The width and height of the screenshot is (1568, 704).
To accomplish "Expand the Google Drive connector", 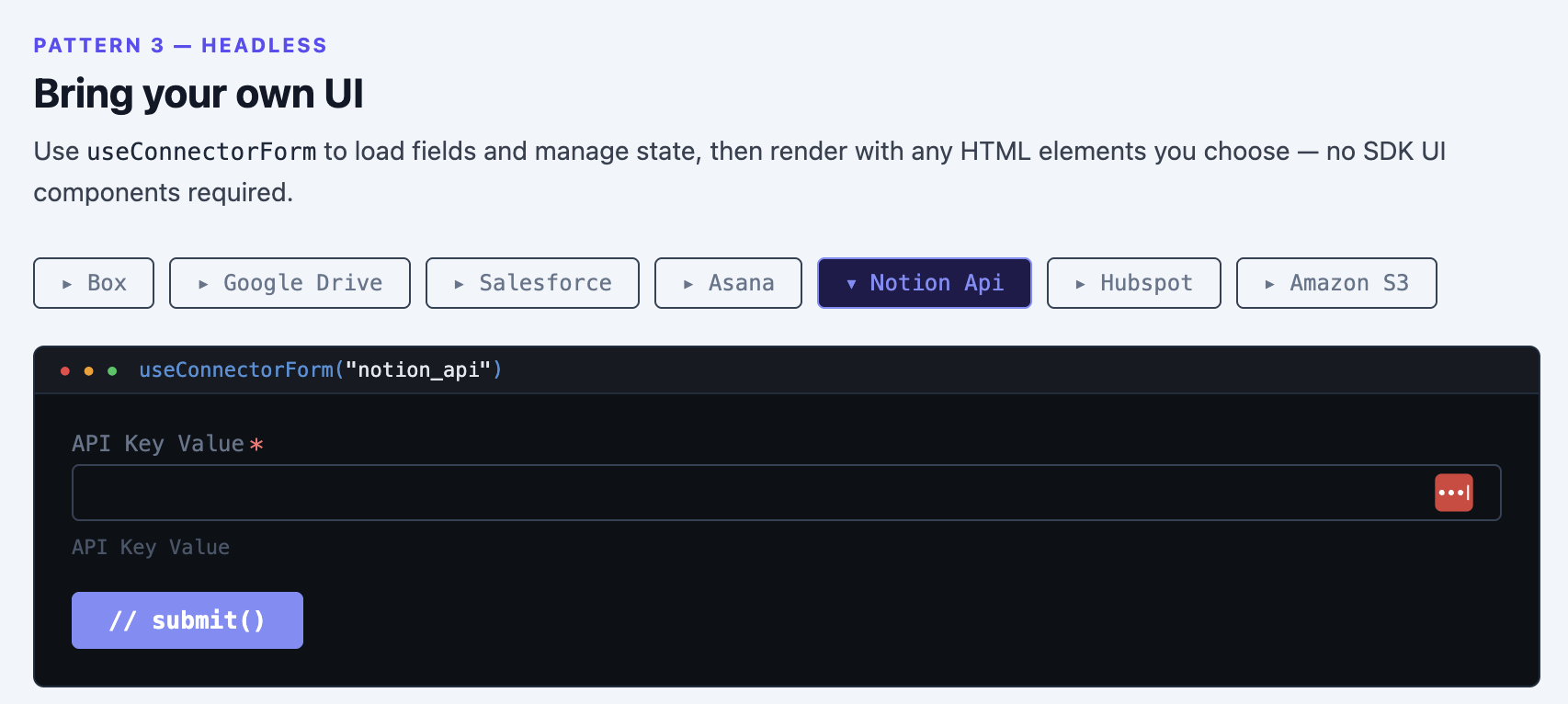I will pyautogui.click(x=290, y=283).
